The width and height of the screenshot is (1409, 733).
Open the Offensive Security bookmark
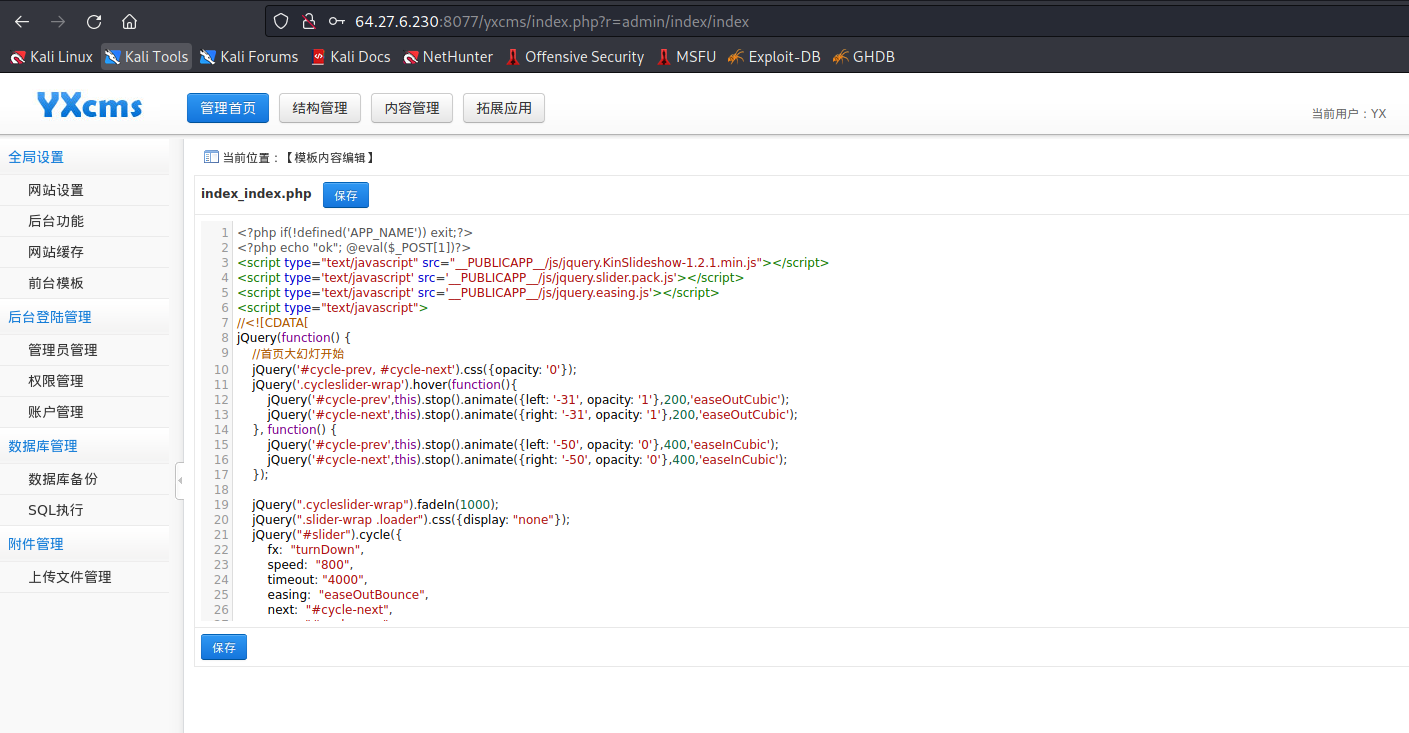[575, 57]
